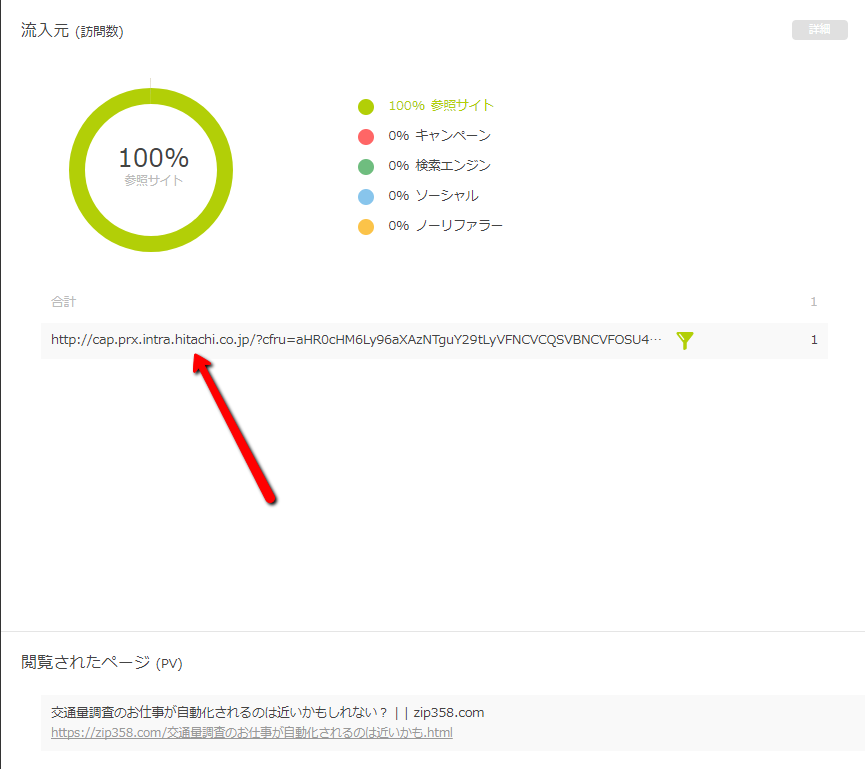Click the green filter funnel icon
This screenshot has width=865, height=769.
pos(685,340)
